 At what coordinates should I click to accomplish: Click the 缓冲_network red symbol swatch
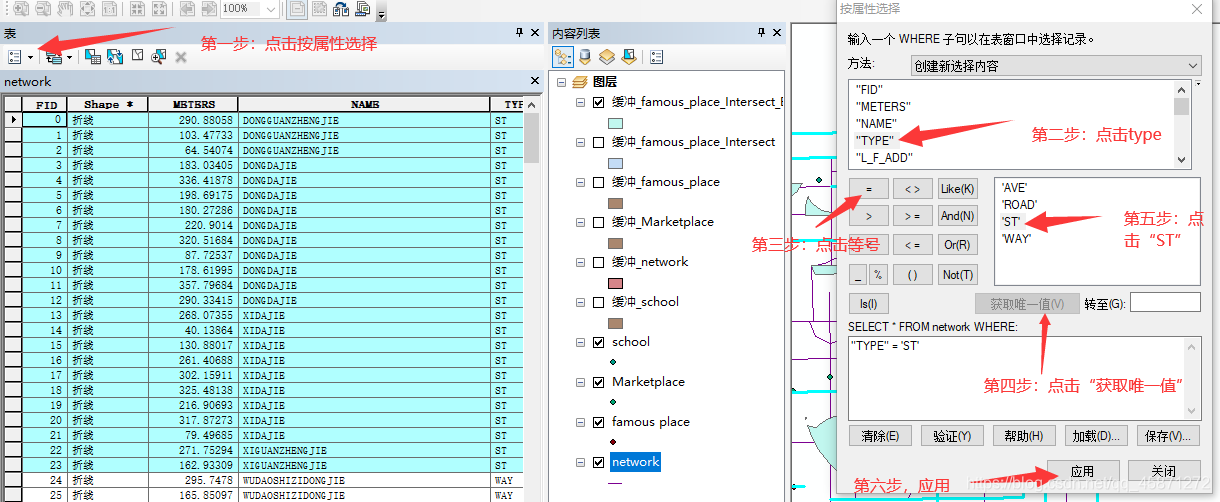(x=616, y=283)
